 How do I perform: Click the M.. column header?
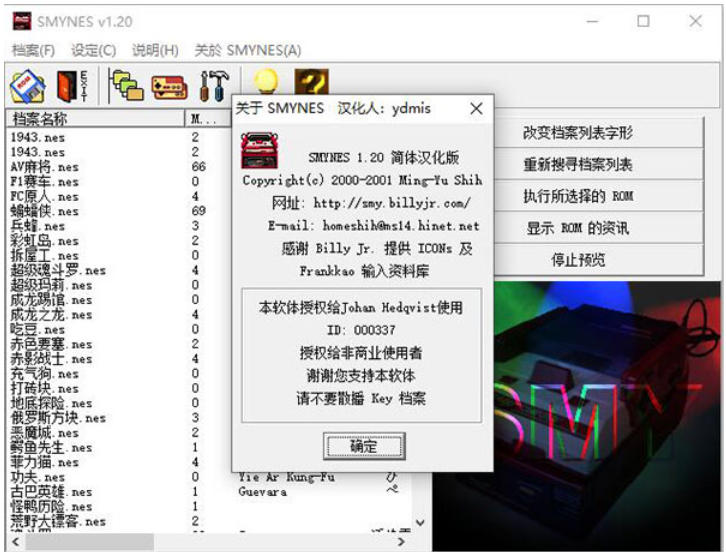(207, 119)
